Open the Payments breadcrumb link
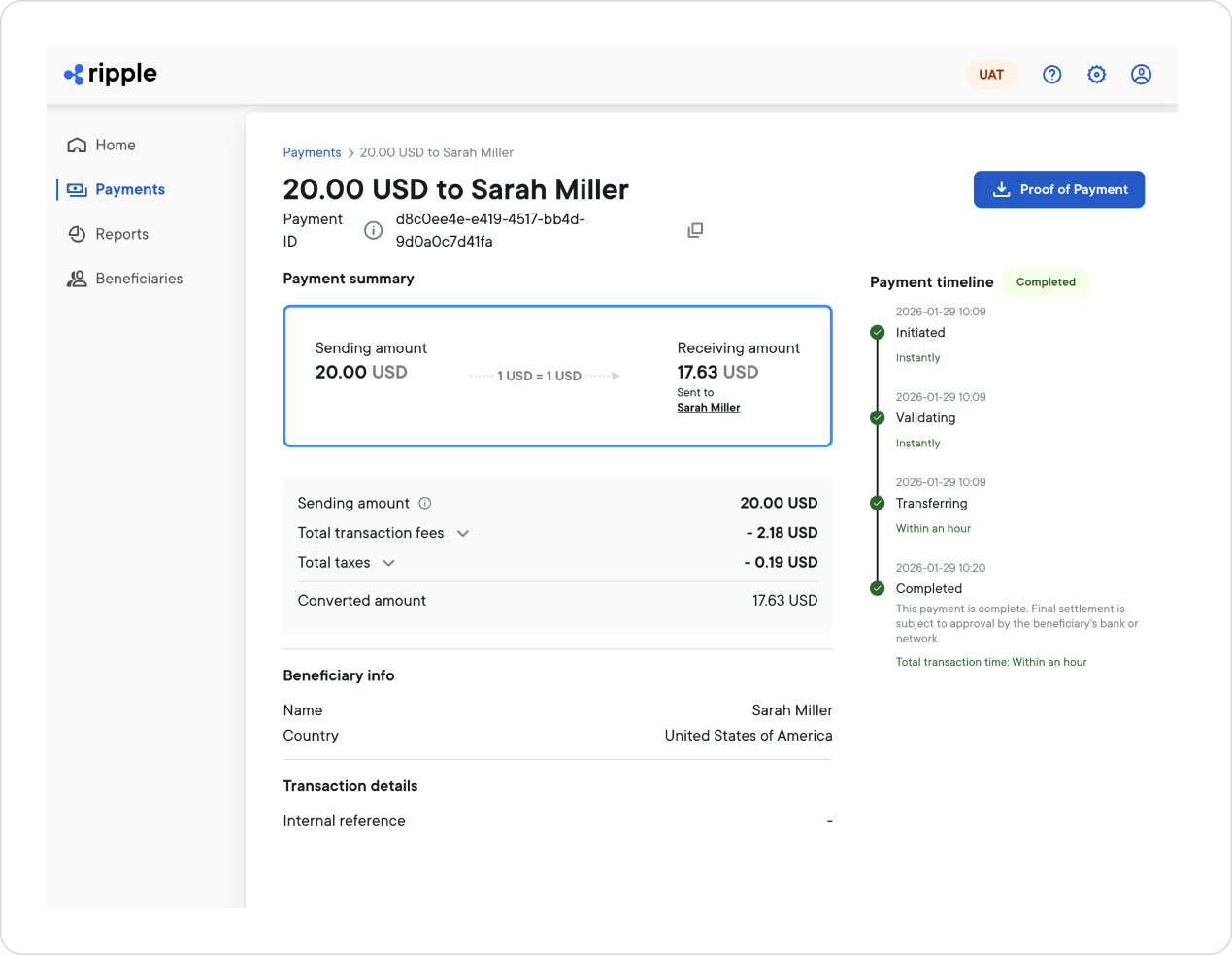1232x955 pixels. click(312, 152)
